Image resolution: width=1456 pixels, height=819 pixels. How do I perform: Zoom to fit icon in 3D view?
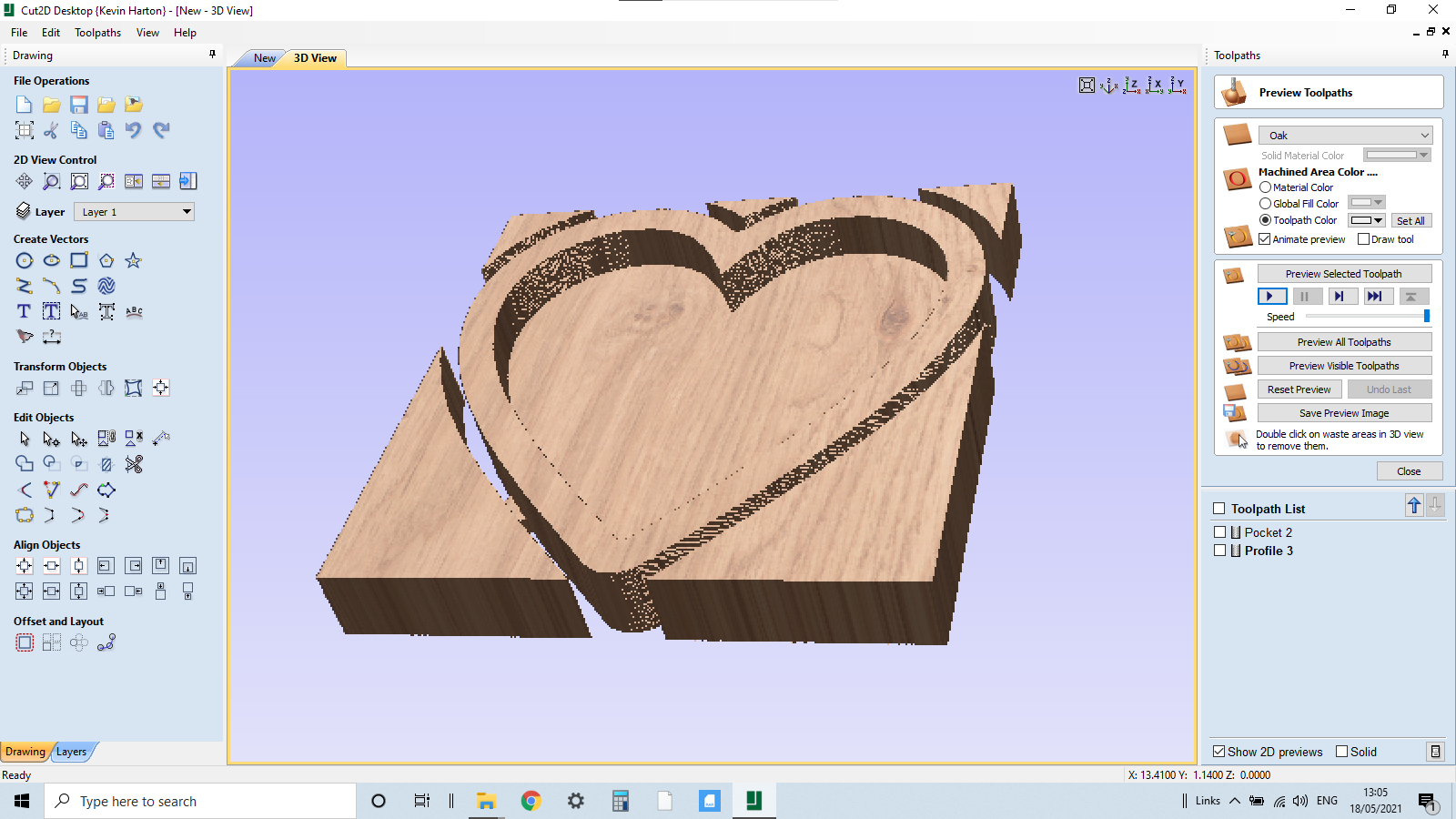(x=1087, y=86)
